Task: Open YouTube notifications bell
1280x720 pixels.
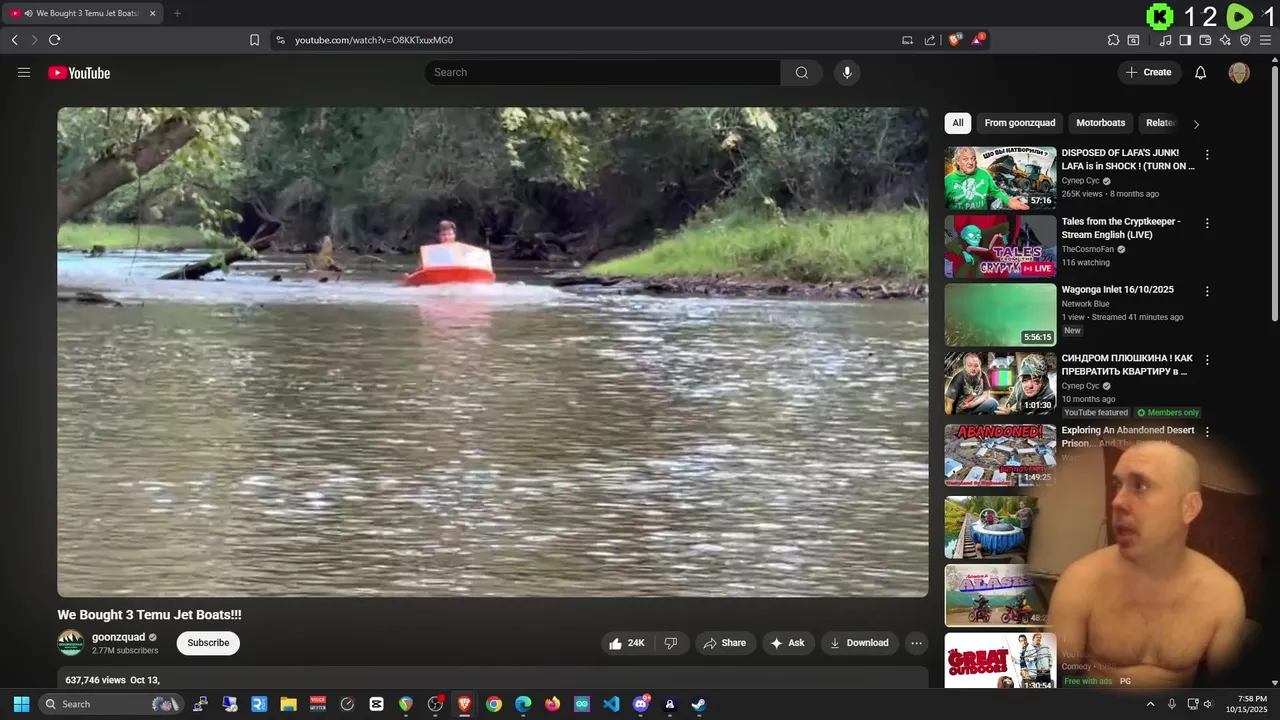Action: [1201, 72]
